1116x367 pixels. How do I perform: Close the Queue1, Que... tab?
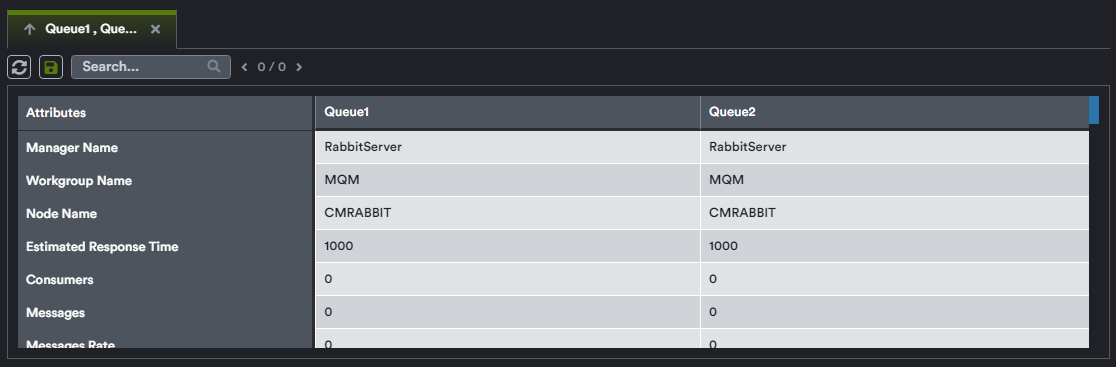click(156, 29)
